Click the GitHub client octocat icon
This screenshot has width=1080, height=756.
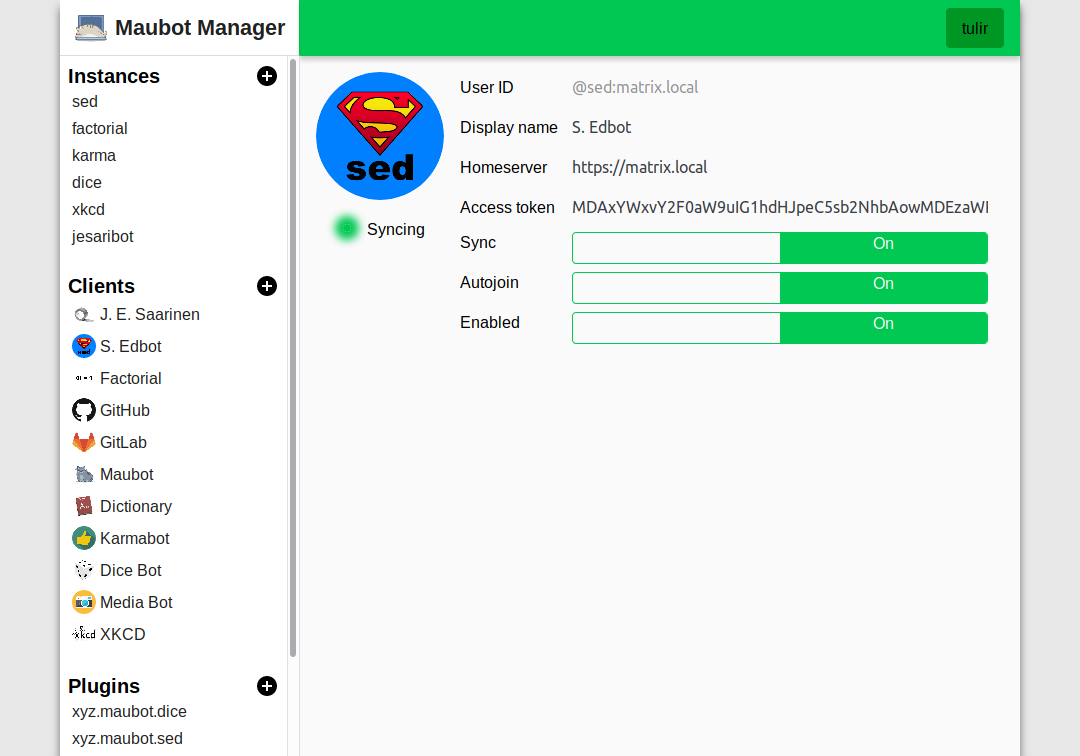pos(84,410)
